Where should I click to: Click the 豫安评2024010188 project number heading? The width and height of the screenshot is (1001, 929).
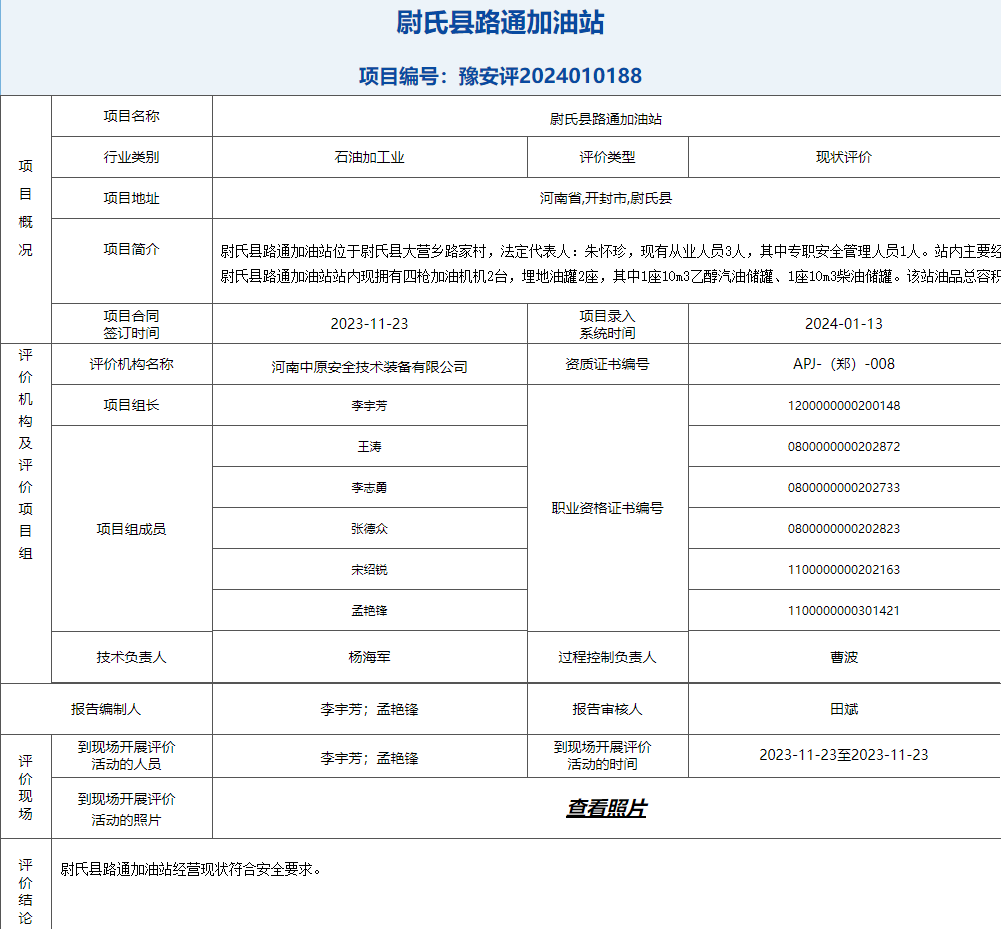(x=500, y=76)
